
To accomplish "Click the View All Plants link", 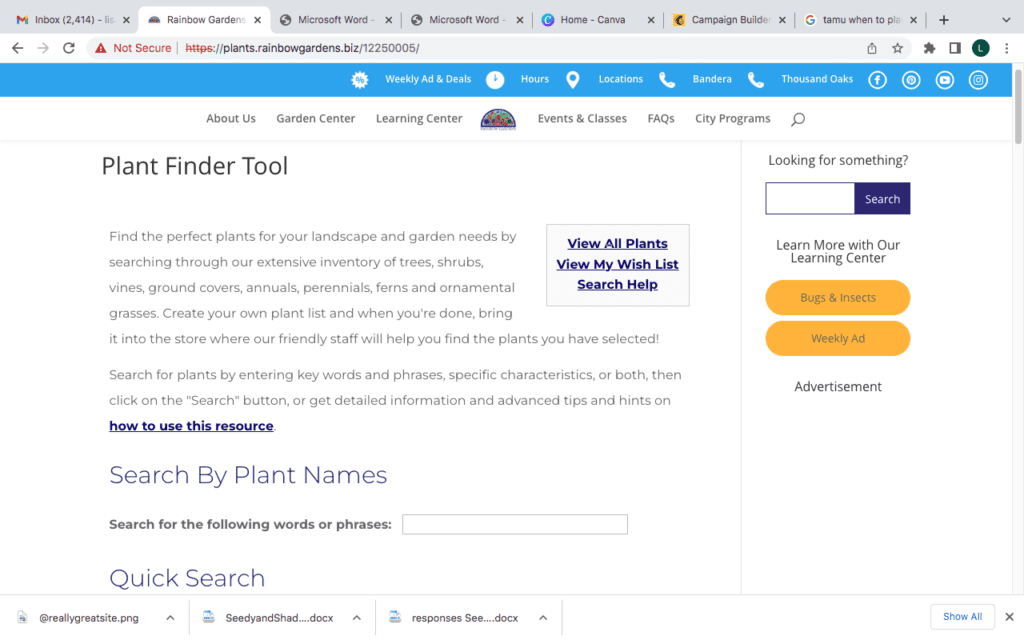I will pos(617,243).
